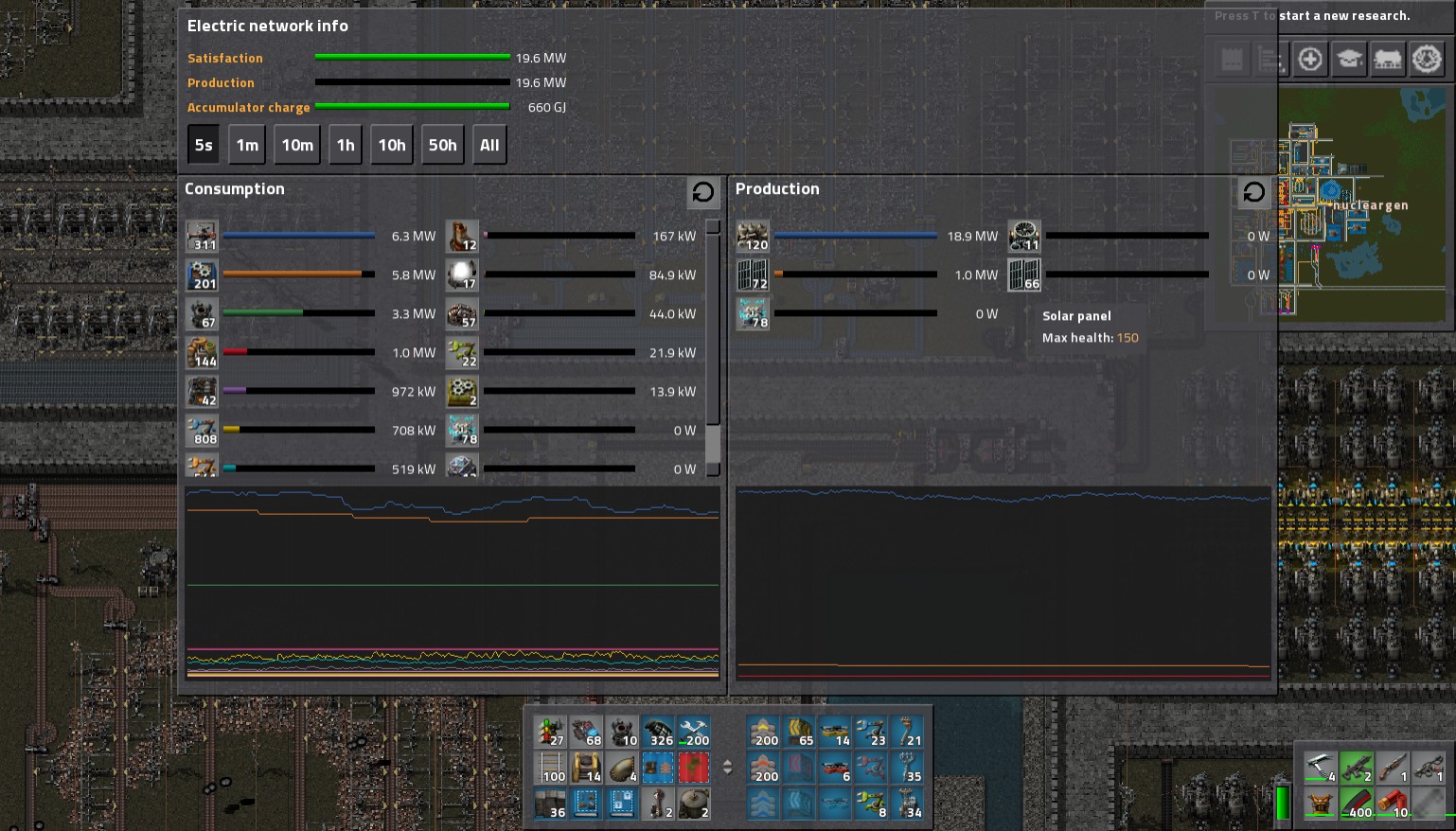Click the assembling machine icon with count 201
Image resolution: width=1456 pixels, height=831 pixels.
point(202,274)
